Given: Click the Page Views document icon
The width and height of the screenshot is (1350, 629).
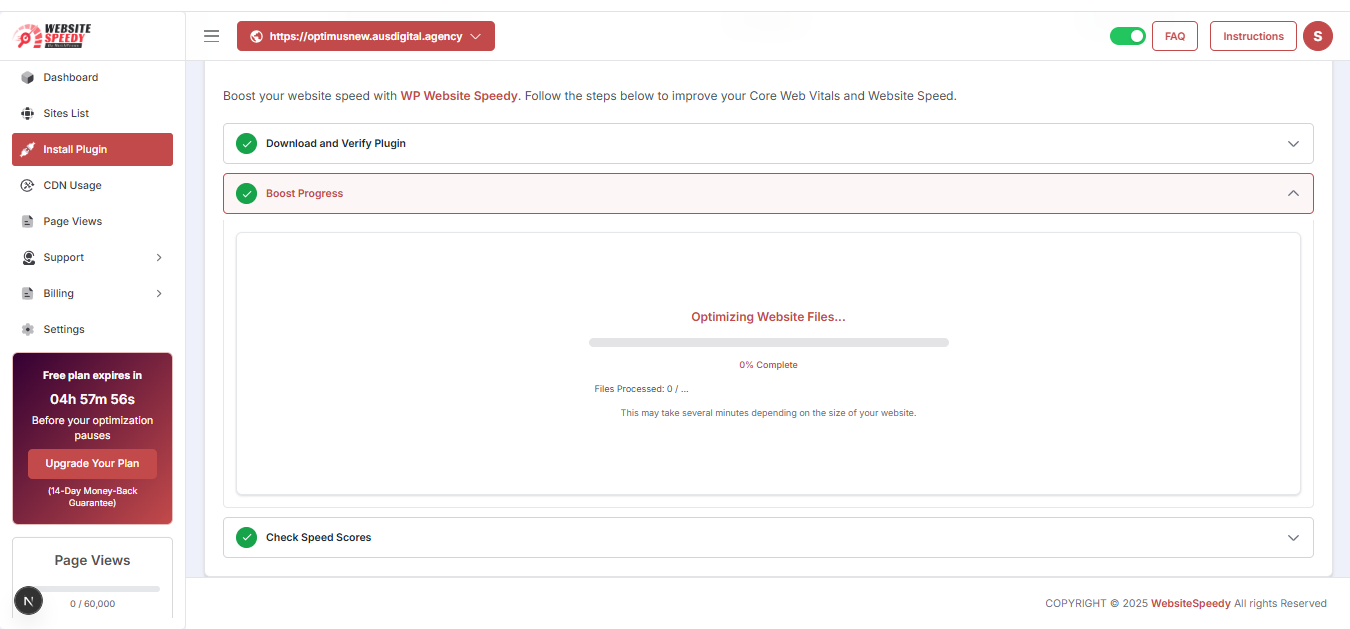Looking at the screenshot, I should pyautogui.click(x=28, y=221).
